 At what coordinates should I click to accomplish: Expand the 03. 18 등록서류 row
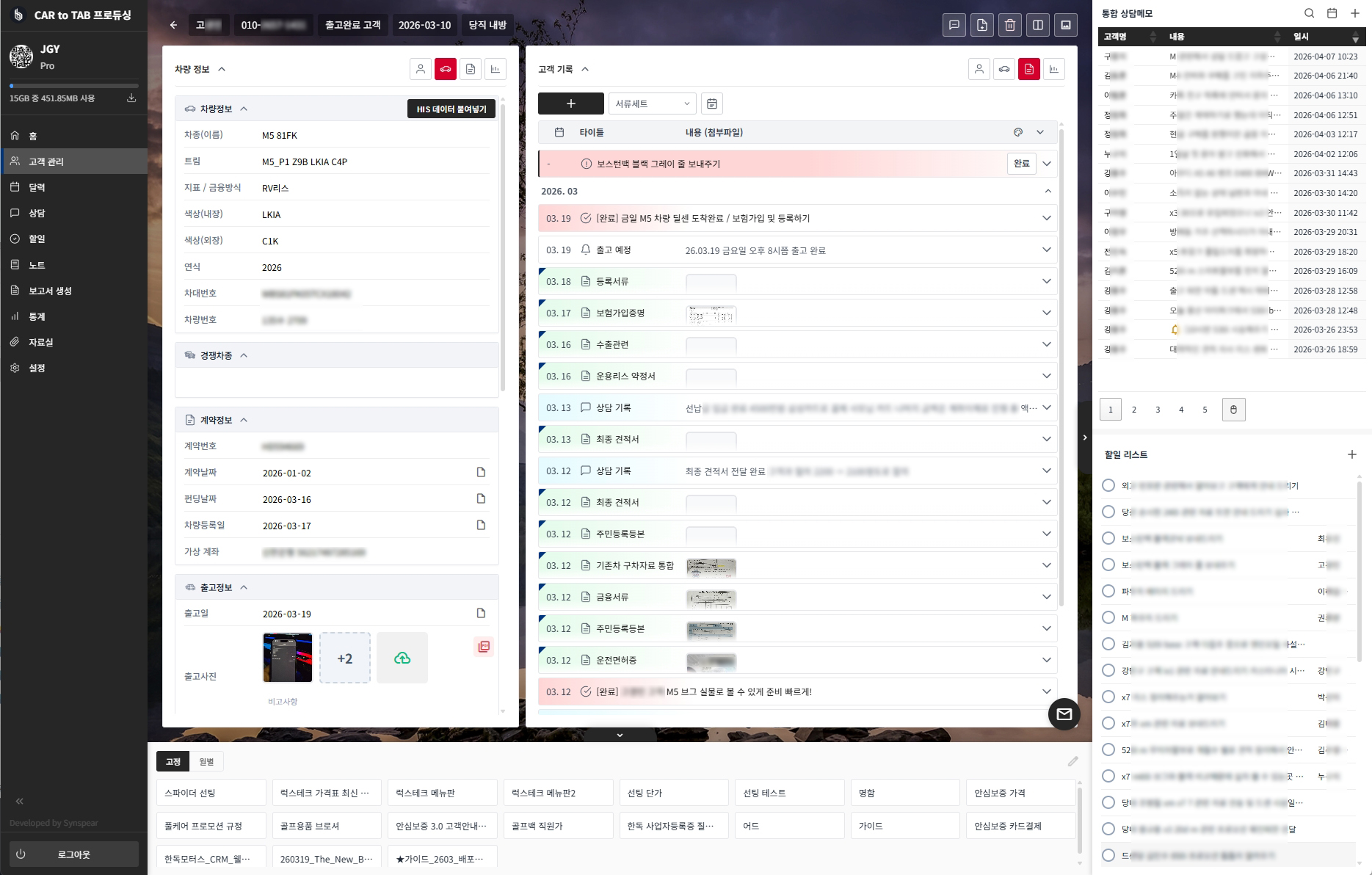point(1046,281)
